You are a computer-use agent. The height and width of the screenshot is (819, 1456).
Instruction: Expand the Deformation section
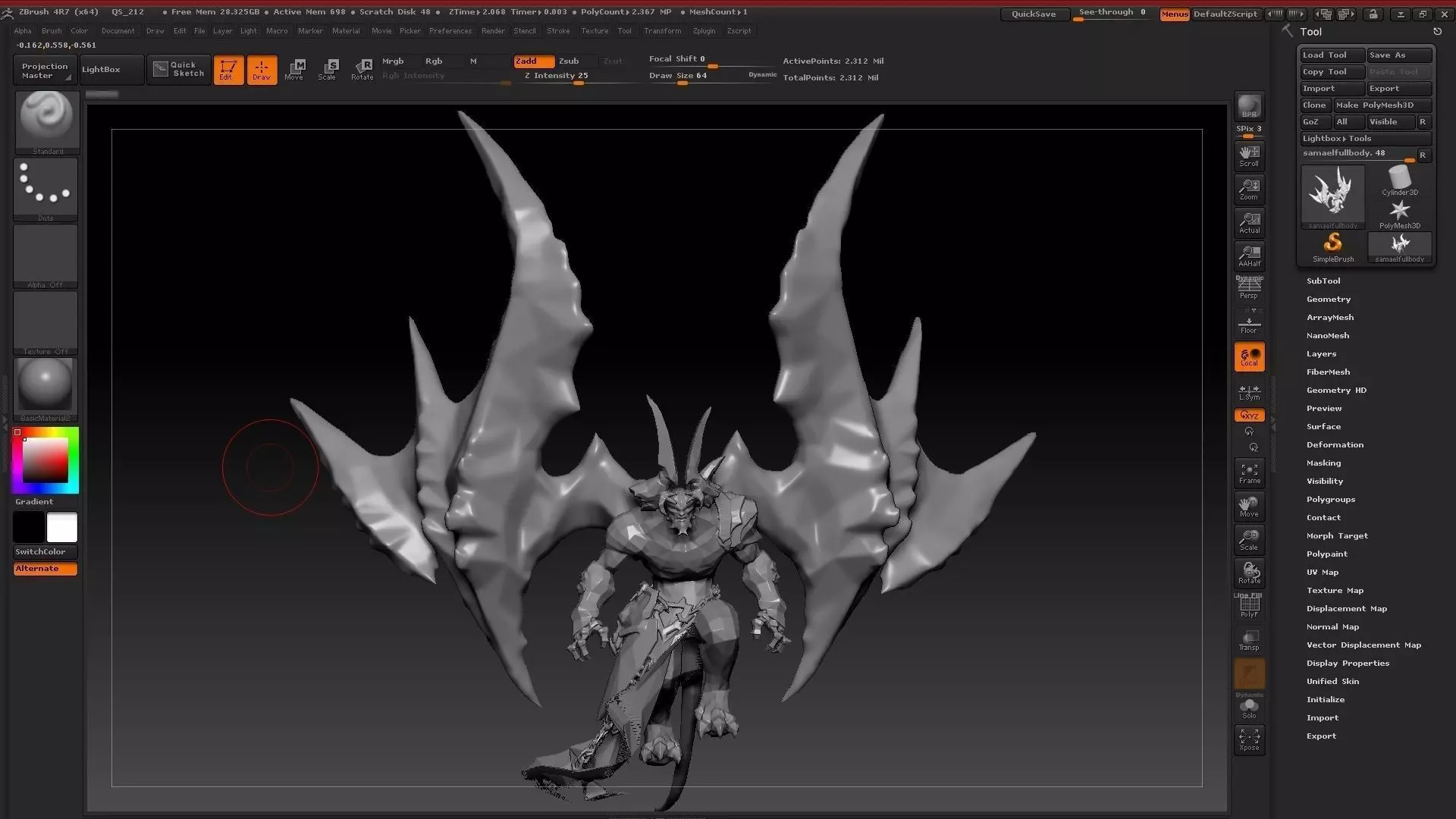point(1335,444)
